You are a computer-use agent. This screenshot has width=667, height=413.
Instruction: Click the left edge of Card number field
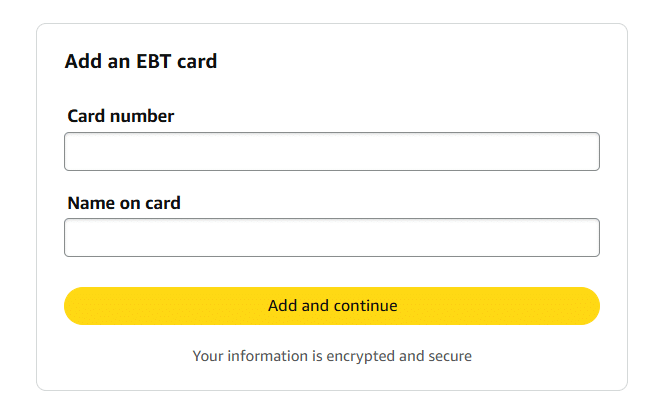tap(72, 151)
